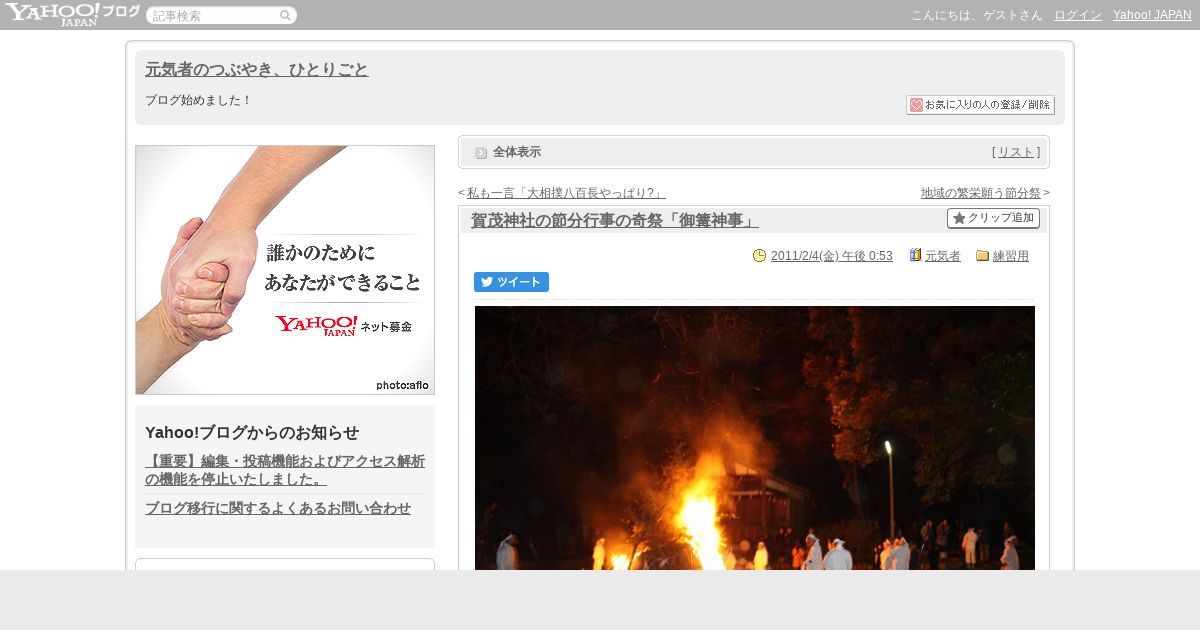Open post title 賀茂神社の節分行事の奇祭「御篝神事」
The height and width of the screenshot is (630, 1200).
[x=615, y=220]
